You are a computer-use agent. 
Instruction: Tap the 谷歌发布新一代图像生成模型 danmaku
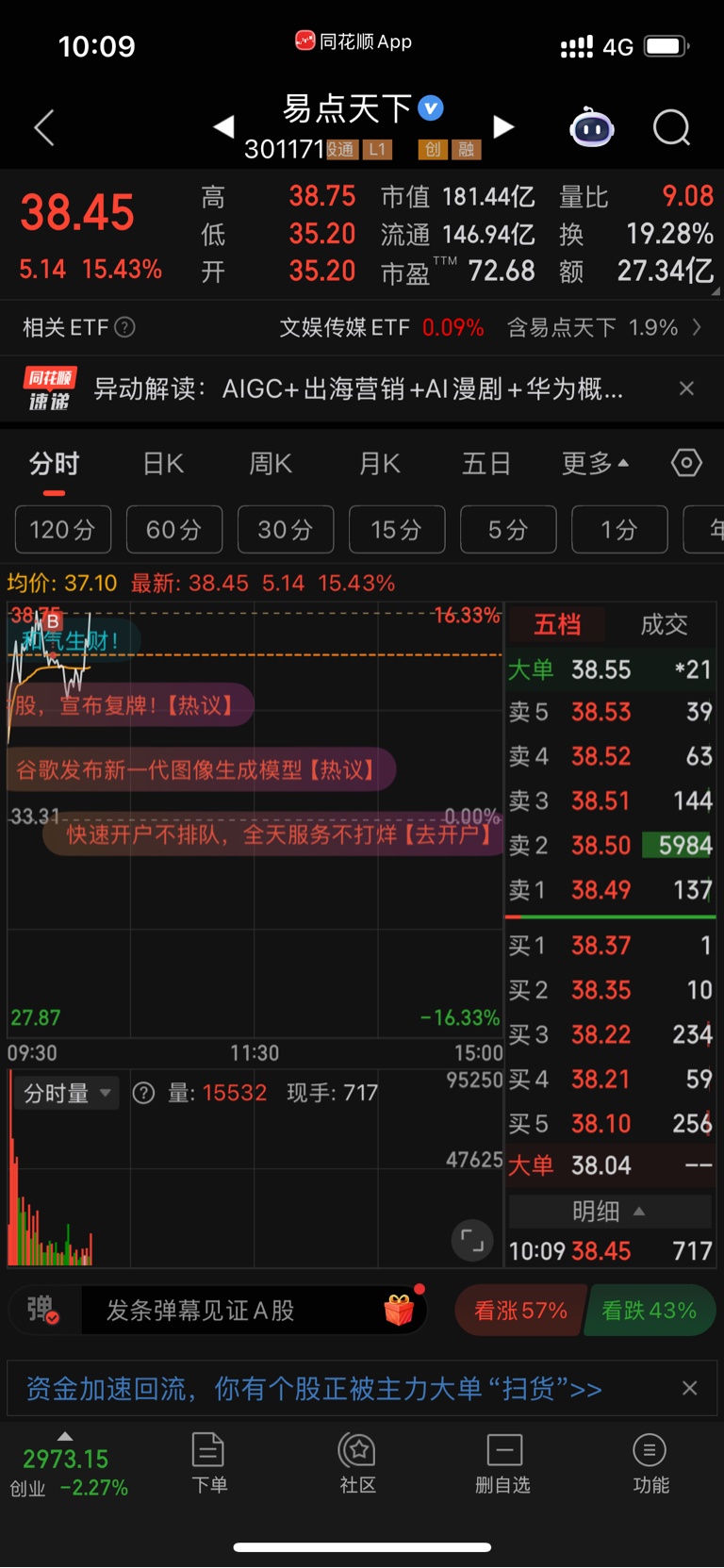coord(201,770)
